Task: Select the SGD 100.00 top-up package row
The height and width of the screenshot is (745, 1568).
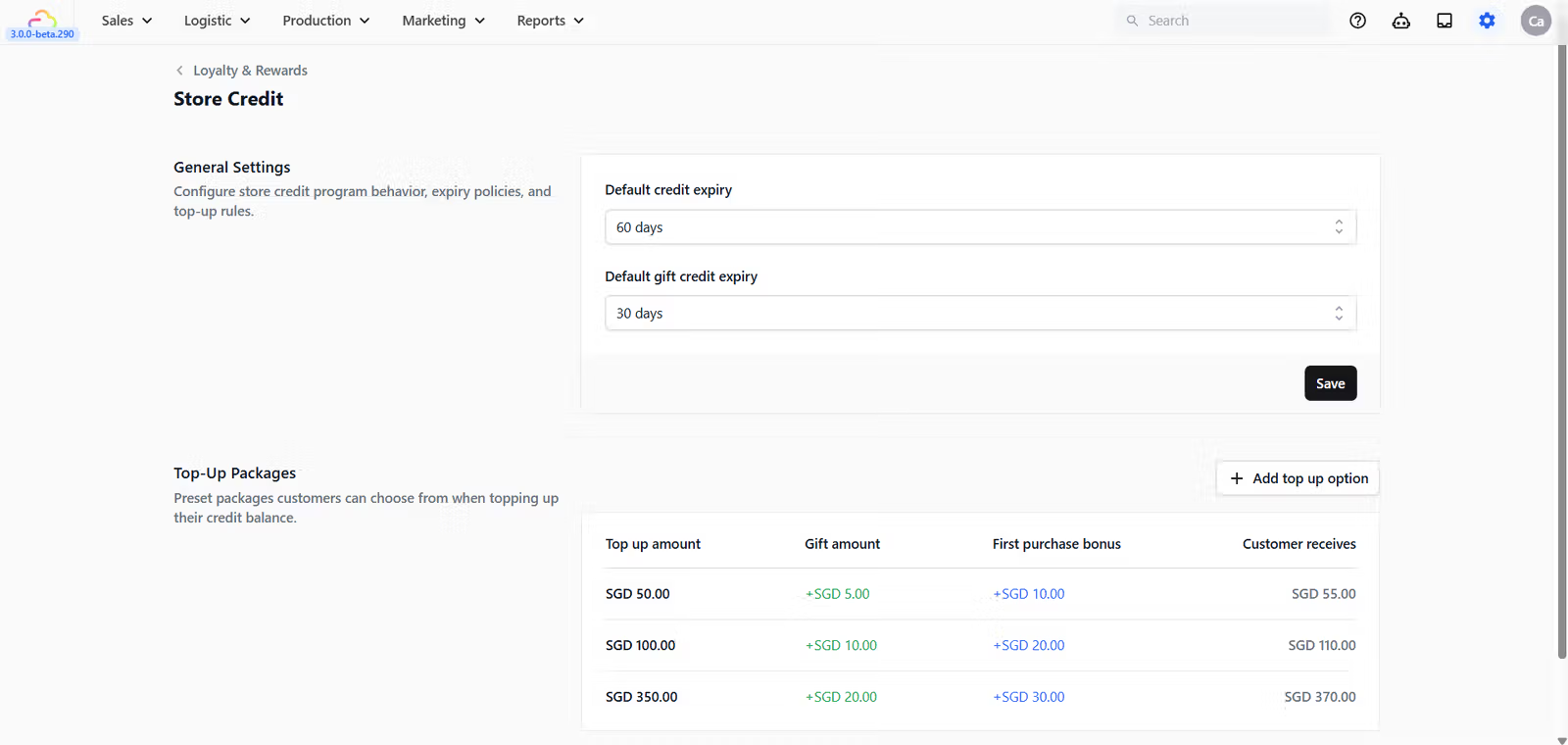Action: 980,645
